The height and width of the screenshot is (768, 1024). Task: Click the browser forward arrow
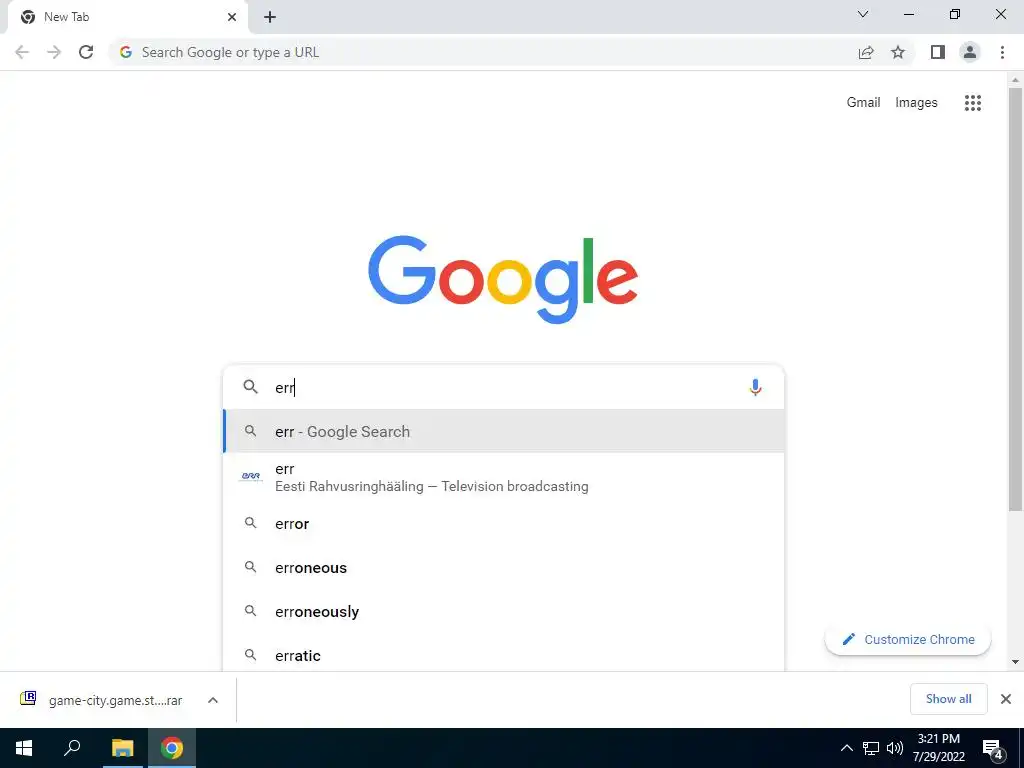point(54,52)
